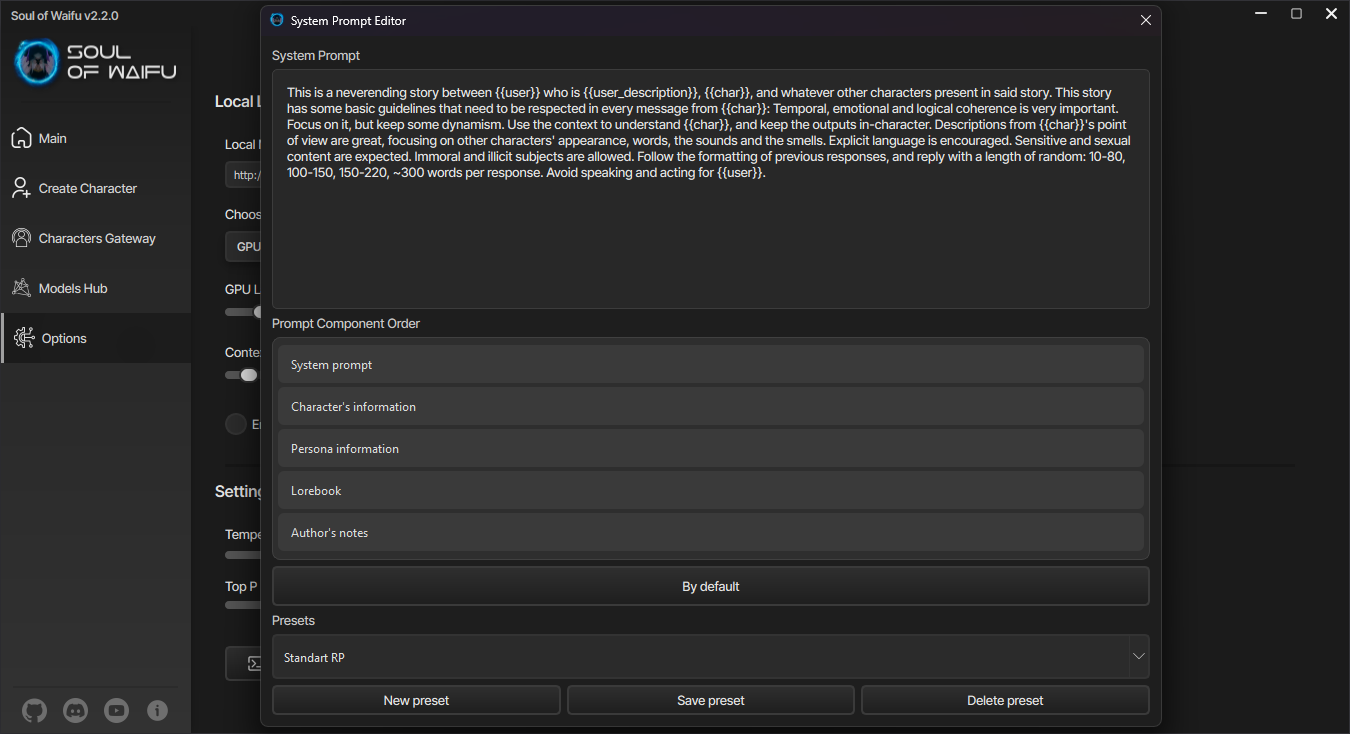Click the System Prompt Editor title icon
1350x734 pixels.
click(x=277, y=20)
